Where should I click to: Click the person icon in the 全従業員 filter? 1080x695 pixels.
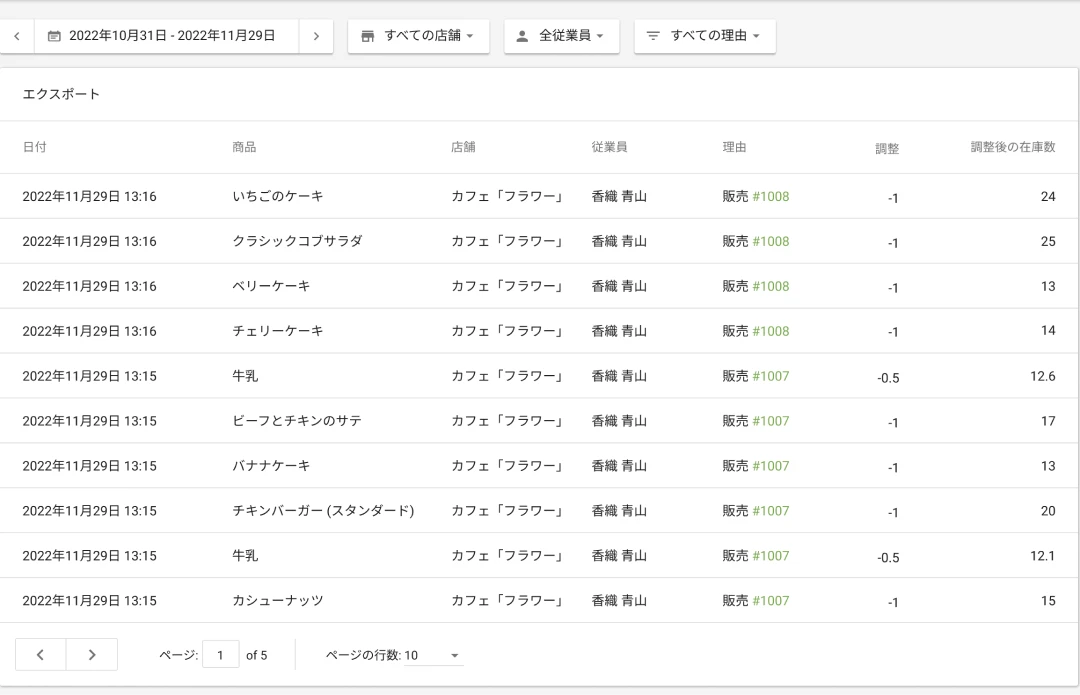point(522,36)
